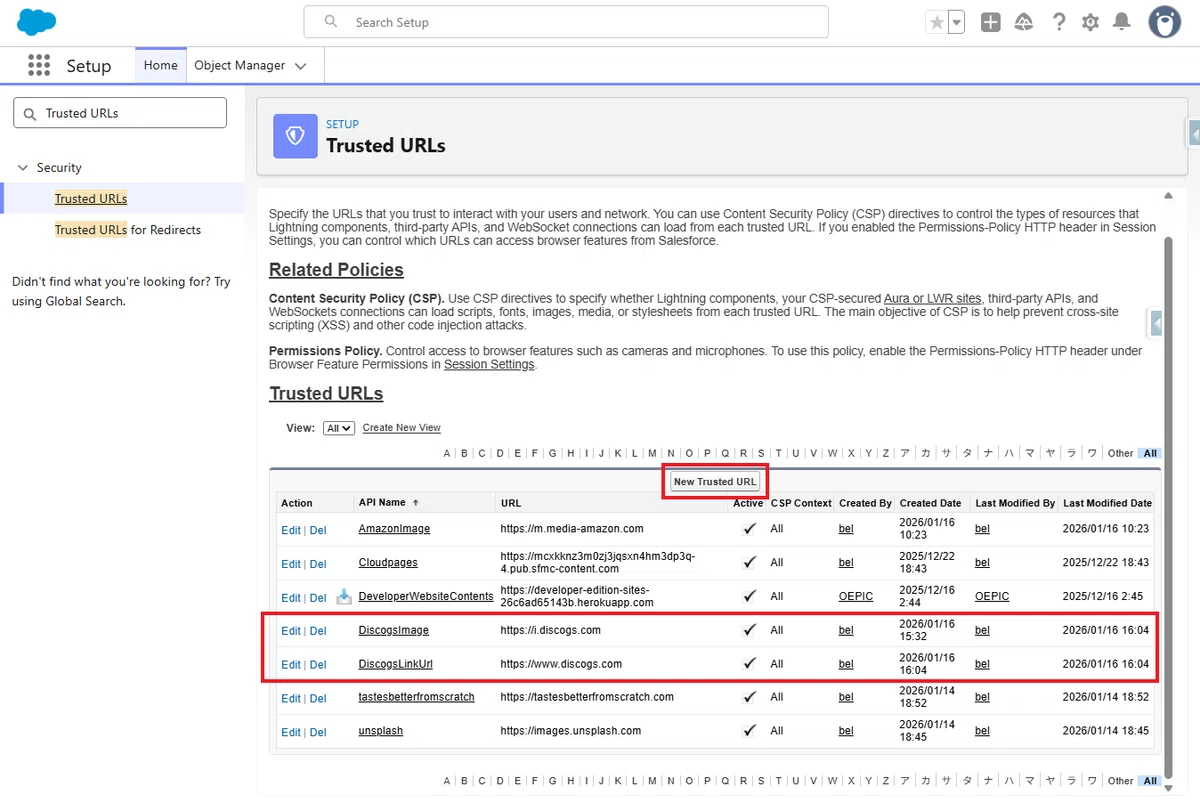The width and height of the screenshot is (1200, 803).
Task: Open the View dropdown set to All
Action: pos(339,428)
